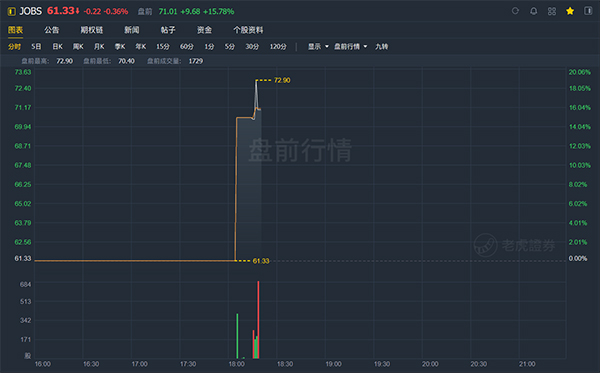Switch to the 期权链 tab
This screenshot has width=600, height=373.
91,30
